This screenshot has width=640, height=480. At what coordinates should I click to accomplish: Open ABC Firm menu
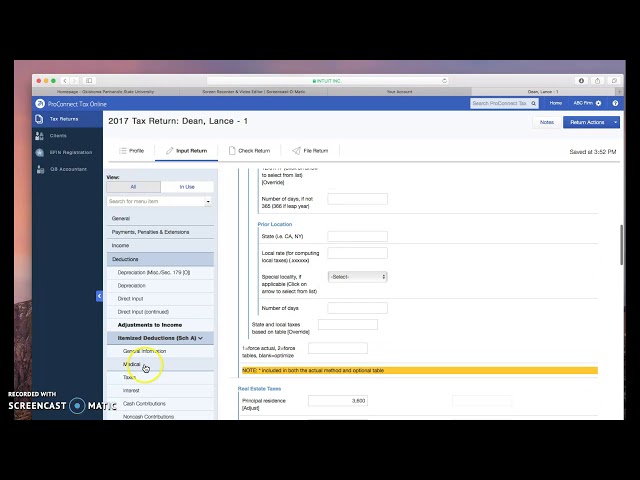pyautogui.click(x=587, y=103)
